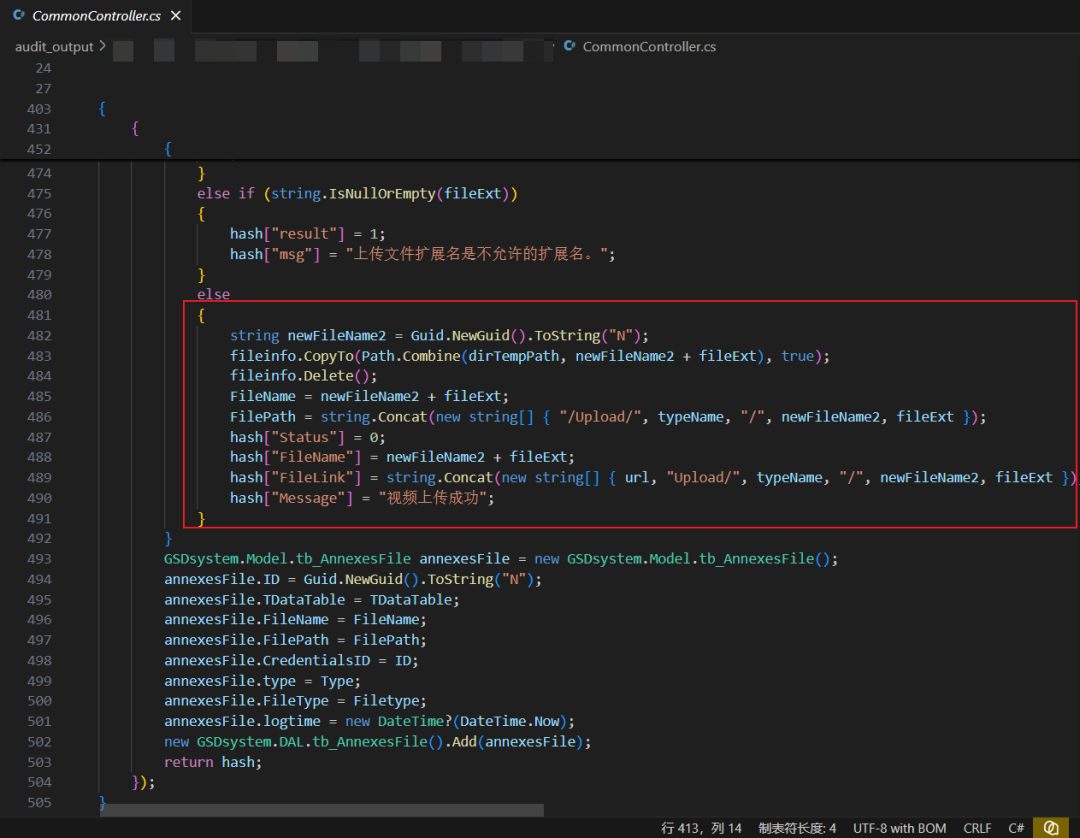Screen dimensions: 1080x838
Task: Click annexesFile.CredentialsID on line 498
Action: pyautogui.click(x=267, y=660)
